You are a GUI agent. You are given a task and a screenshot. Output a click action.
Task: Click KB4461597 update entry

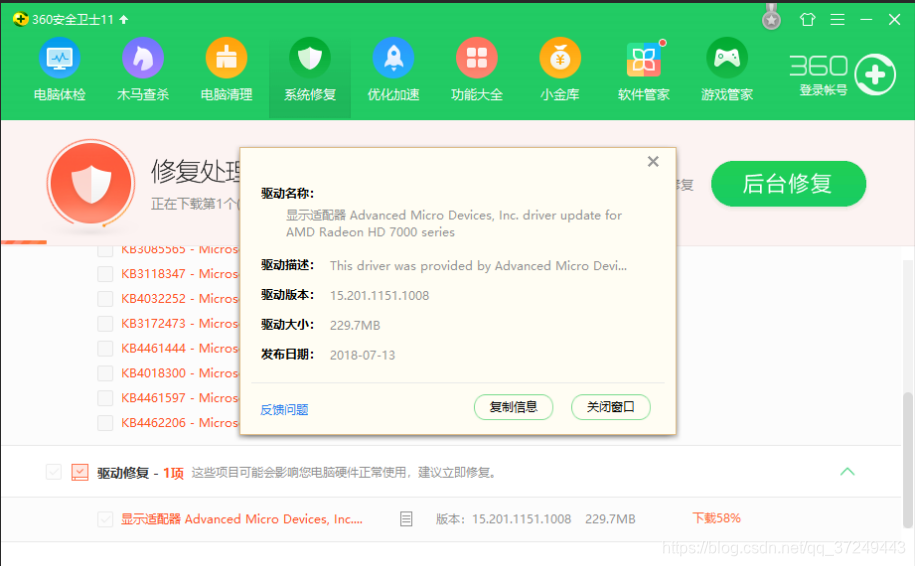pyautogui.click(x=180, y=398)
